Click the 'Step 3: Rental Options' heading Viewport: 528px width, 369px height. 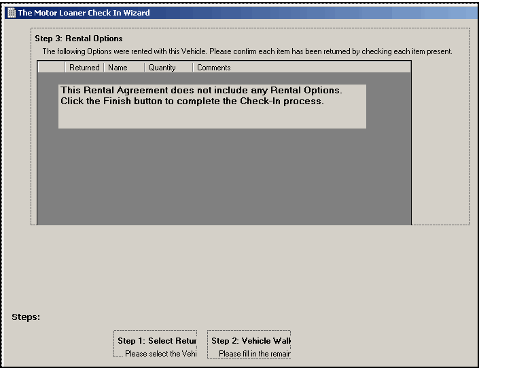pos(78,38)
